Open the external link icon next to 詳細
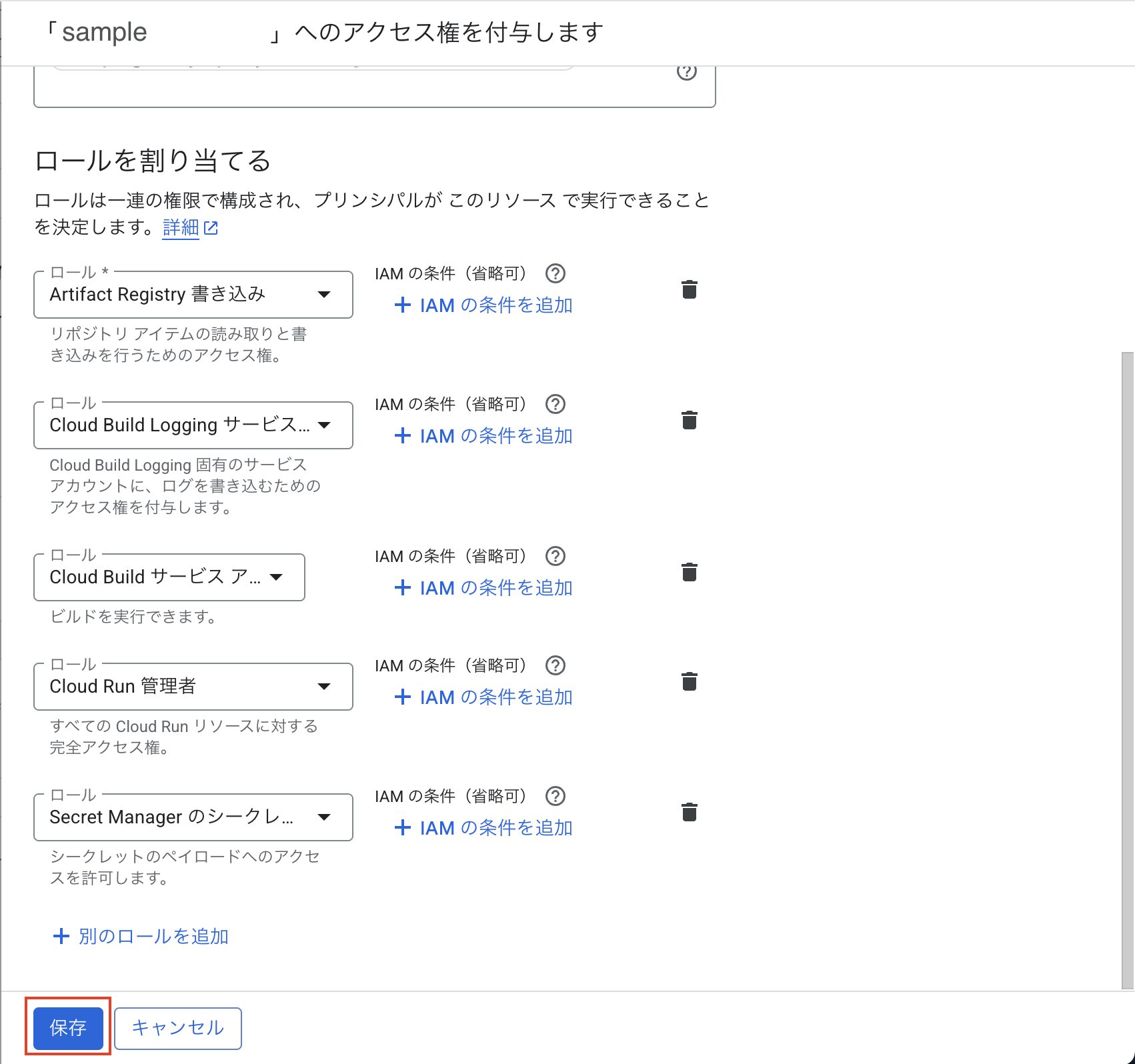 (x=211, y=228)
